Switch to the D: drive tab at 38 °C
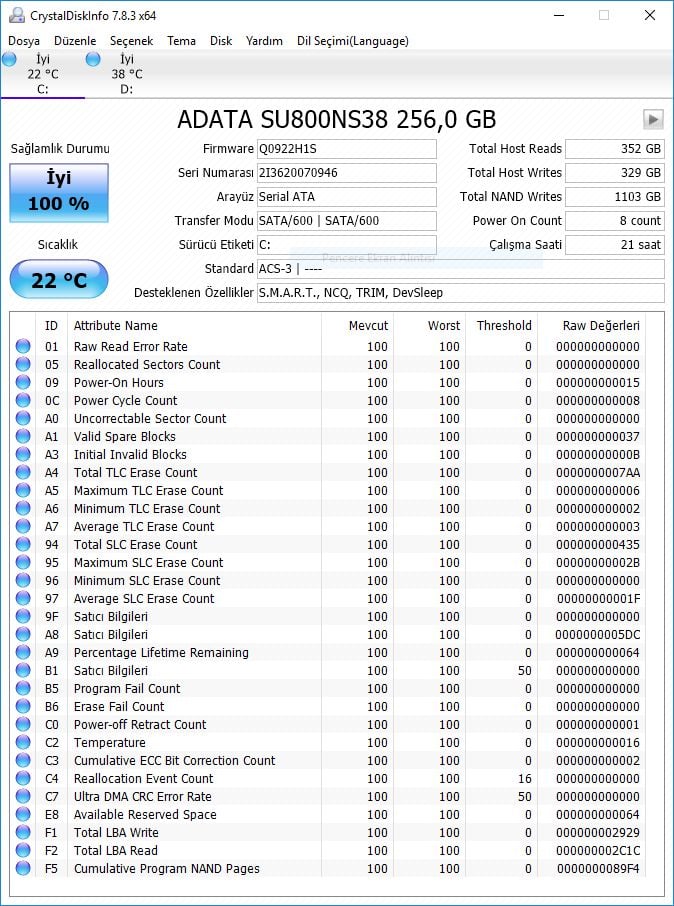Image resolution: width=674 pixels, height=906 pixels. [x=127, y=74]
